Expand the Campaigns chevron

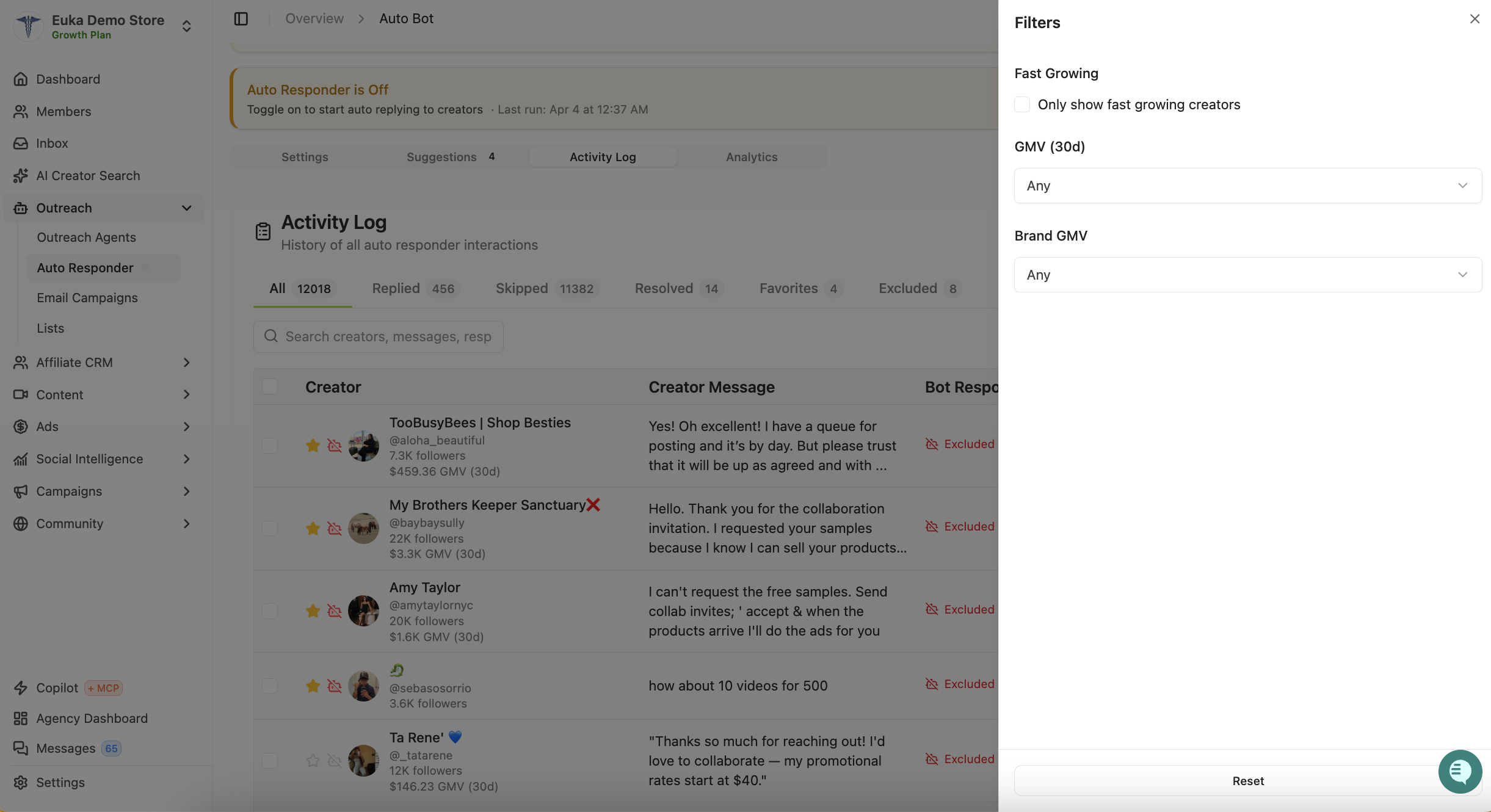187,491
